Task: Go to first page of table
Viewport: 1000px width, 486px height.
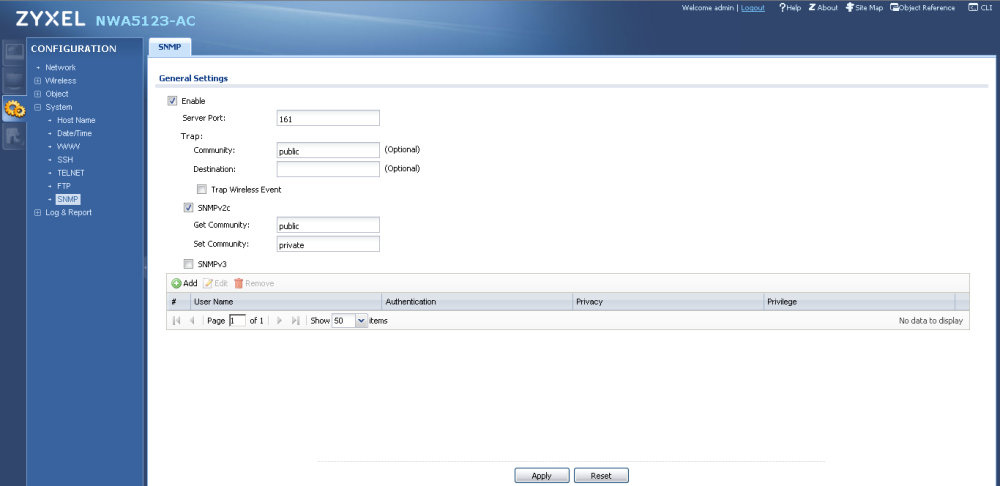Action: point(177,321)
